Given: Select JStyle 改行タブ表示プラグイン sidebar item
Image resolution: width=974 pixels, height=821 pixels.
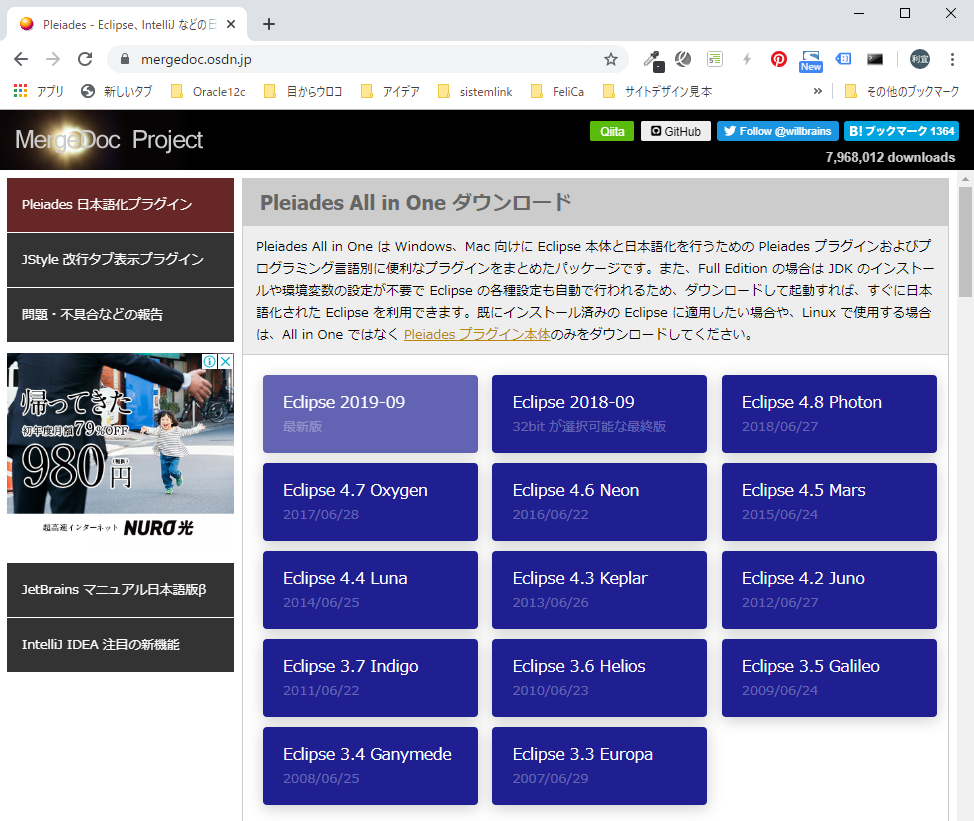Looking at the screenshot, I should pyautogui.click(x=121, y=260).
